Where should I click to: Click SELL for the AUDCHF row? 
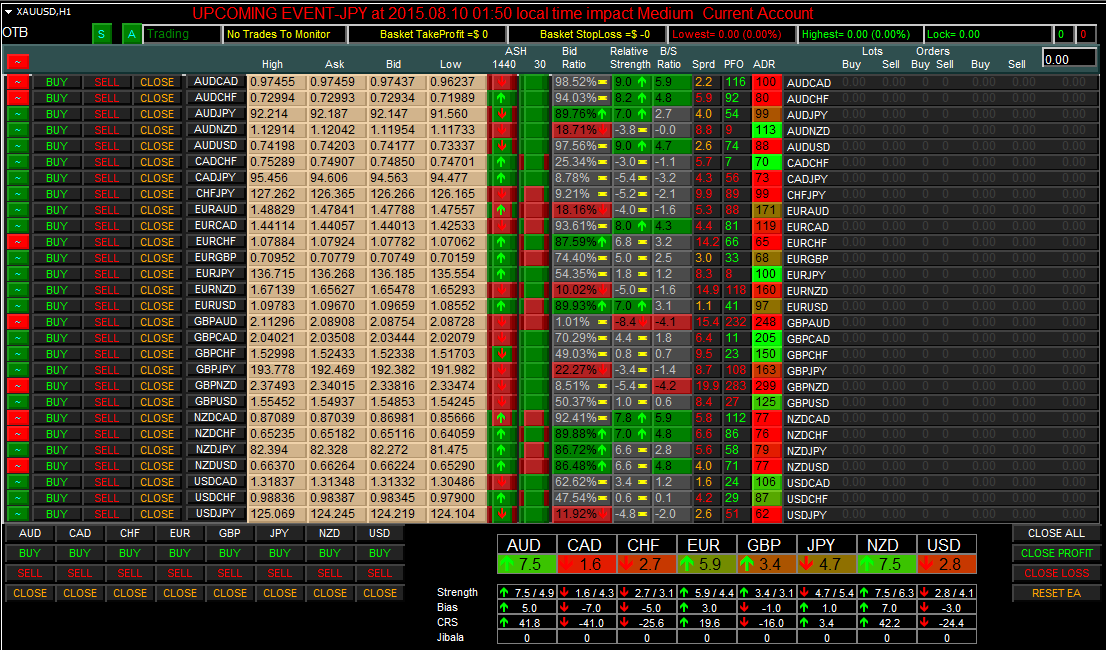107,98
